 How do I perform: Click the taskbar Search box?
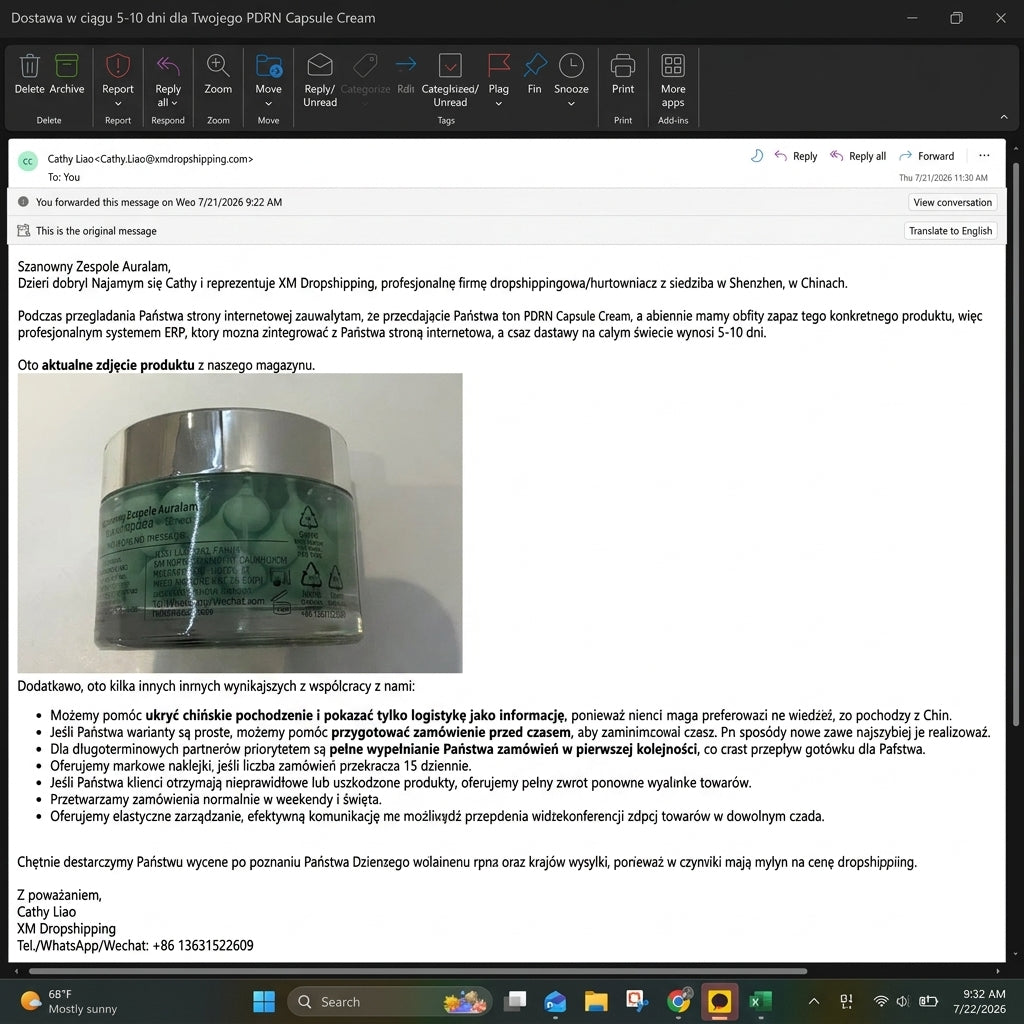click(389, 1001)
